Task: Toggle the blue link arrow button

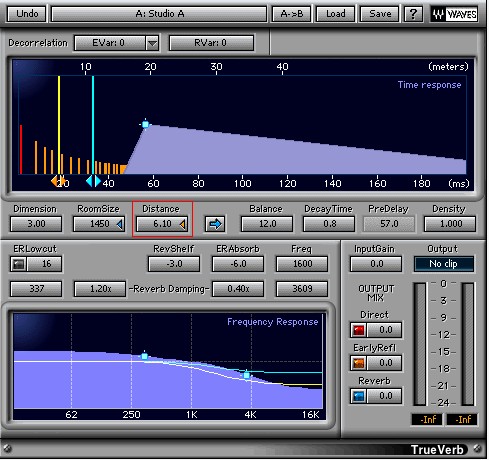Action: (x=215, y=224)
